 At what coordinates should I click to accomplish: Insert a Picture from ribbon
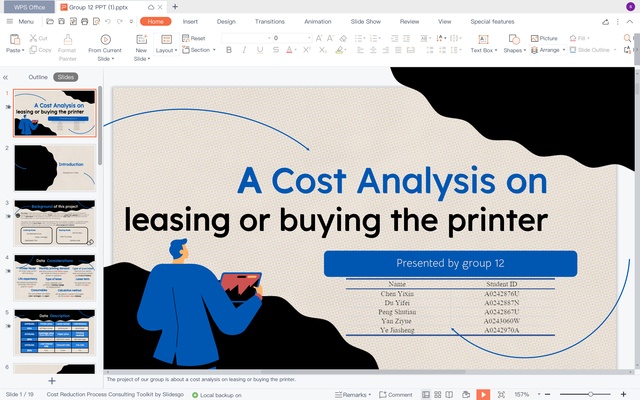point(544,38)
